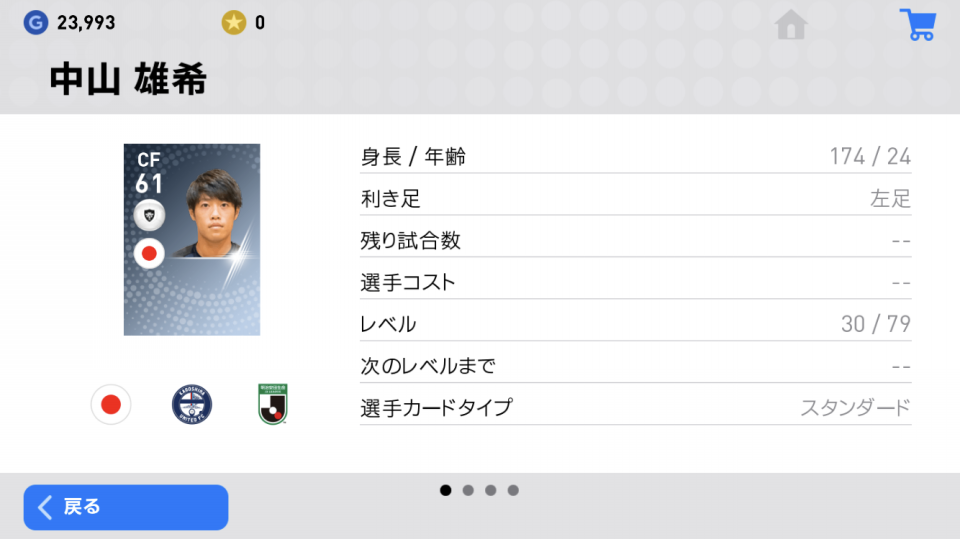Tap the 中山 雄希 player card thumbnail
Viewport: 960px width, 539px height.
click(192, 239)
